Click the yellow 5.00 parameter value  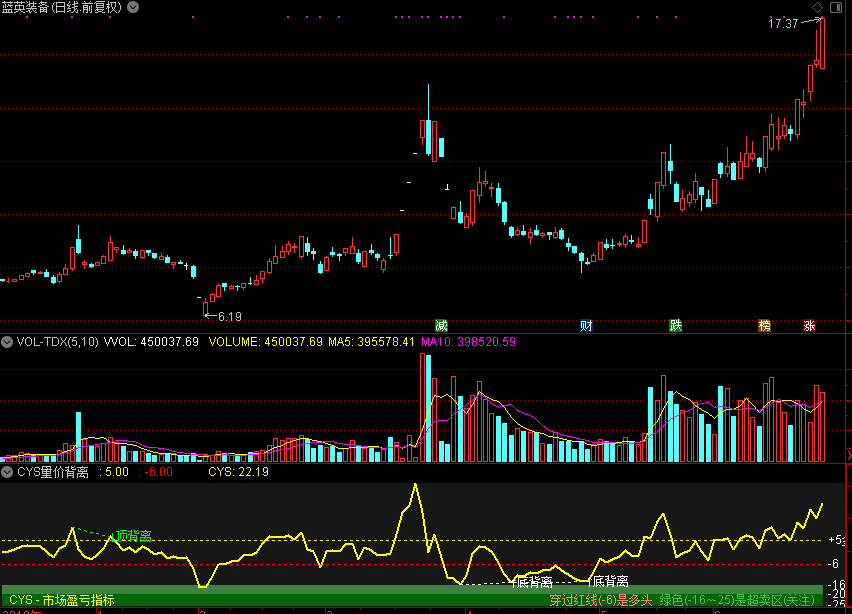117,472
